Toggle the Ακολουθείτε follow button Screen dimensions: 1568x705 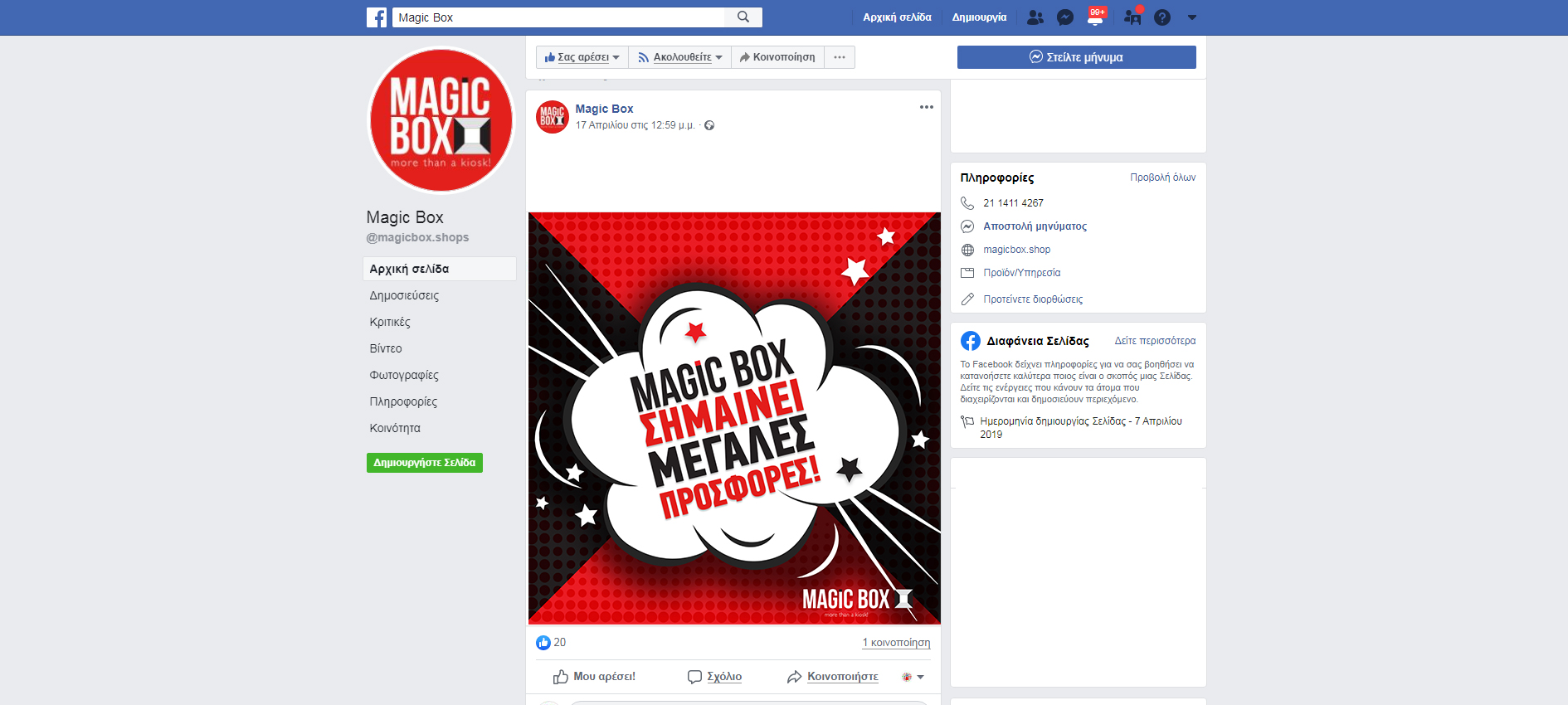tap(680, 57)
